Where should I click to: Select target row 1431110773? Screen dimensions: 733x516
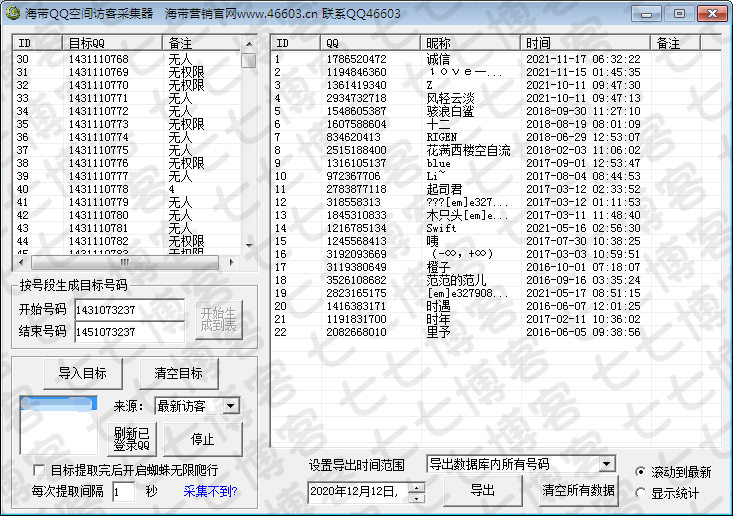tap(127, 124)
